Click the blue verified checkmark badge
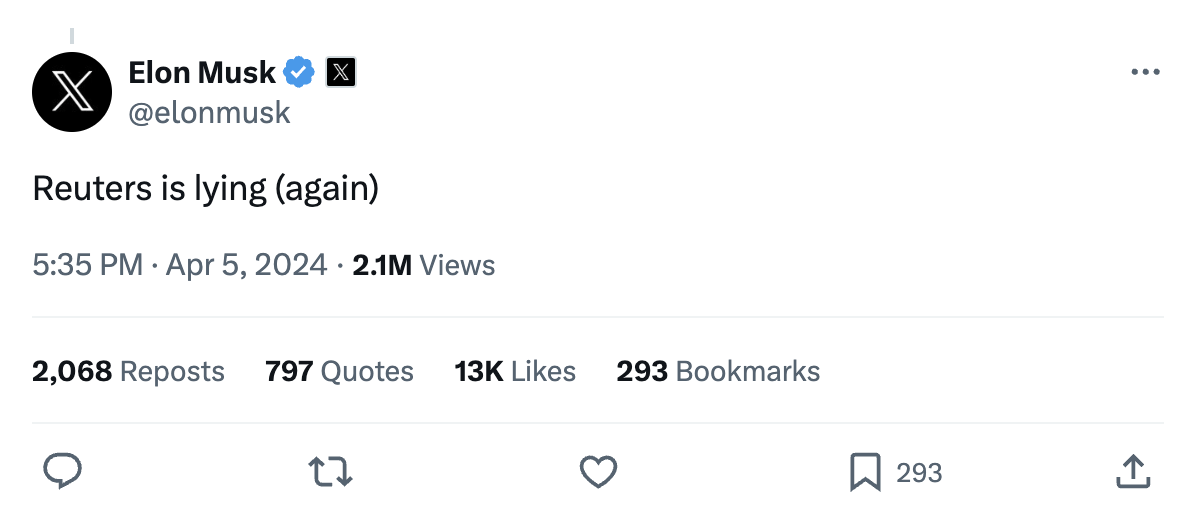Image resolution: width=1196 pixels, height=512 pixels. (x=299, y=72)
